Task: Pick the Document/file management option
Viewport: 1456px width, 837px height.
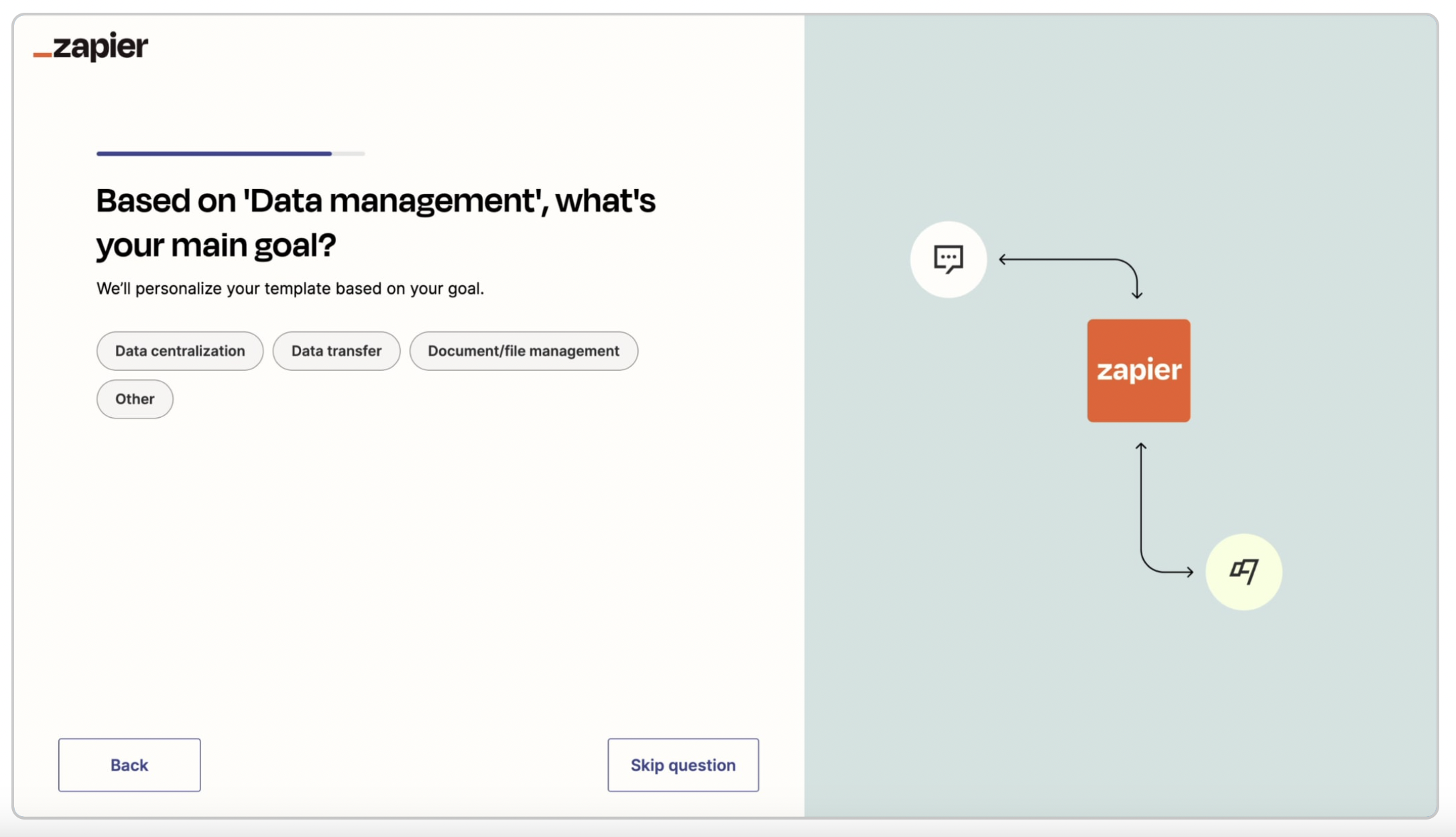Action: click(524, 351)
